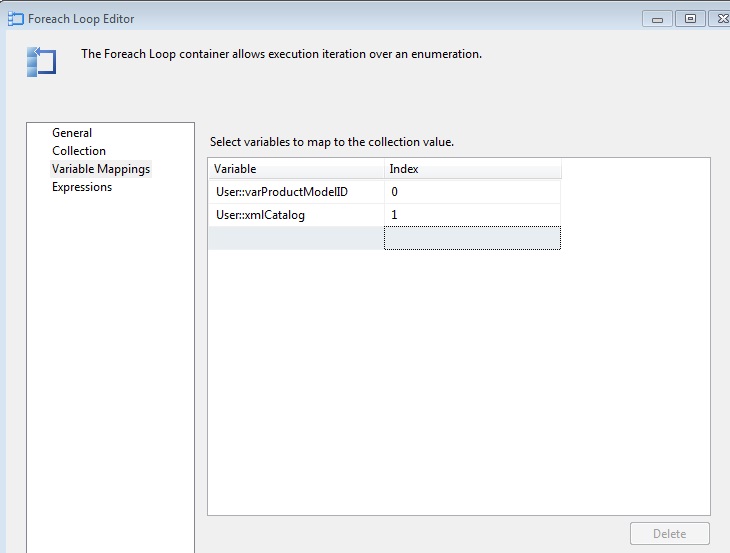
Task: Select the User::varProductModelID variable cell
Action: click(296, 191)
